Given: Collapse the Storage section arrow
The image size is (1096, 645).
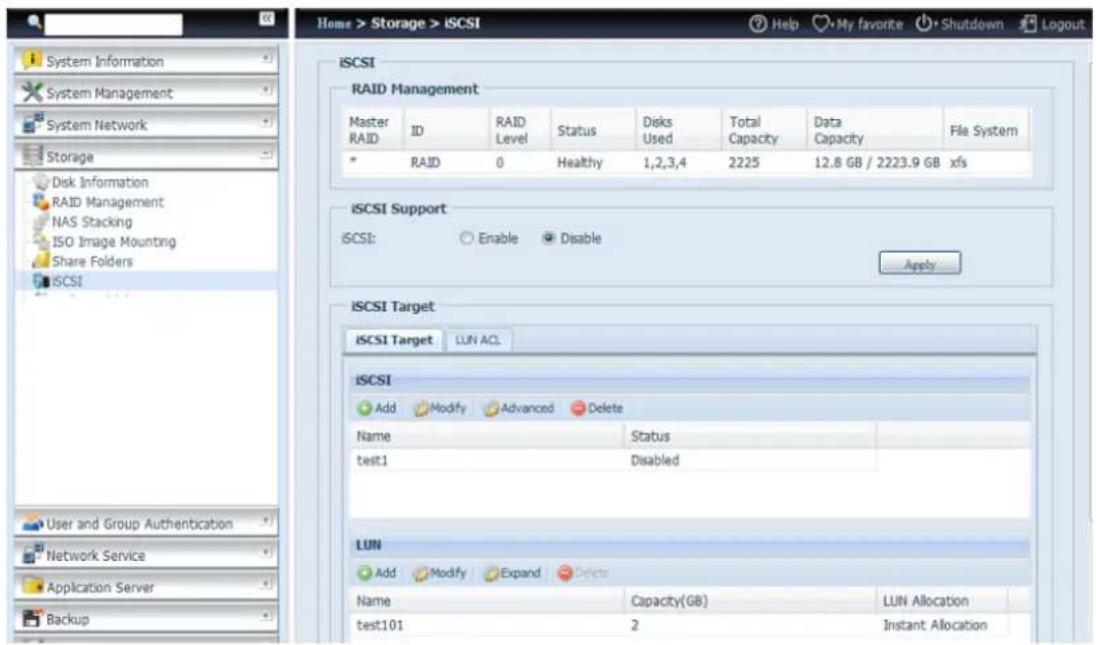Looking at the screenshot, I should tap(266, 153).
